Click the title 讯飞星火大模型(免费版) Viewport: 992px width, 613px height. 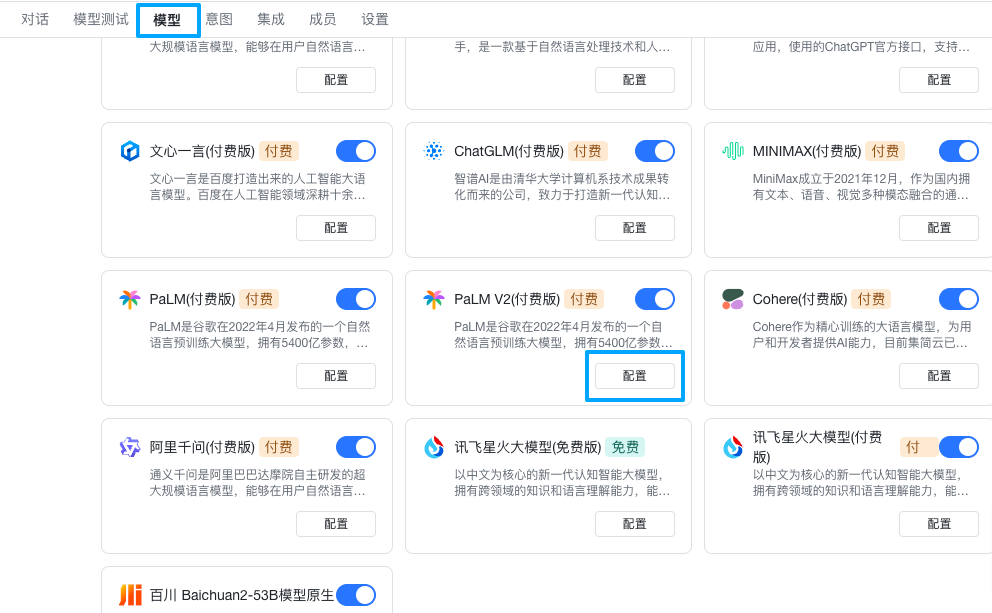pos(528,447)
